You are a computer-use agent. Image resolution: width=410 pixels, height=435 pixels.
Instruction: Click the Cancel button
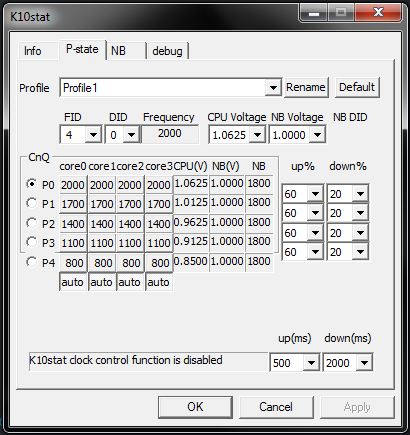(276, 407)
